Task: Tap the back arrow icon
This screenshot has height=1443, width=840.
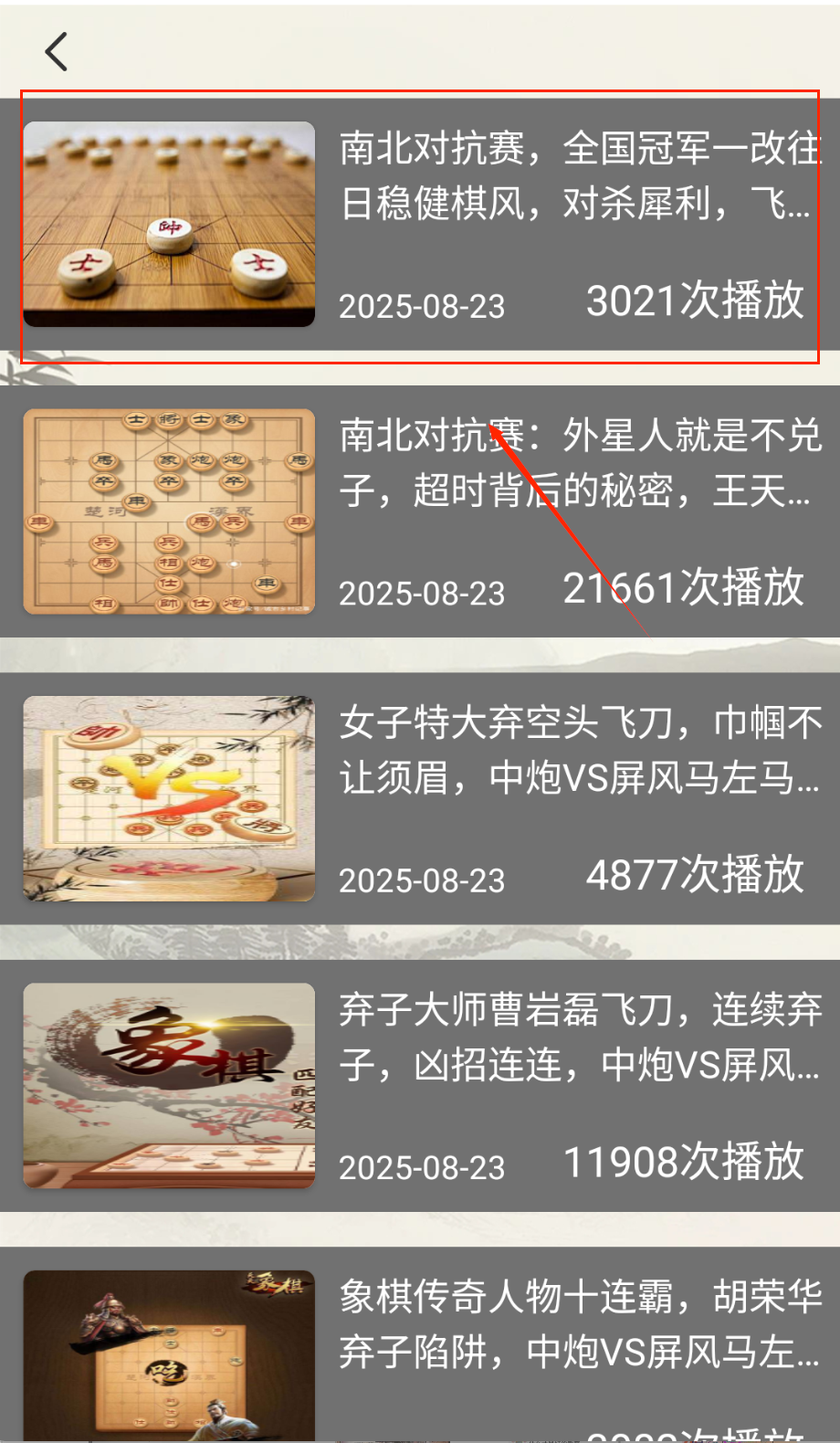Action: (x=57, y=52)
